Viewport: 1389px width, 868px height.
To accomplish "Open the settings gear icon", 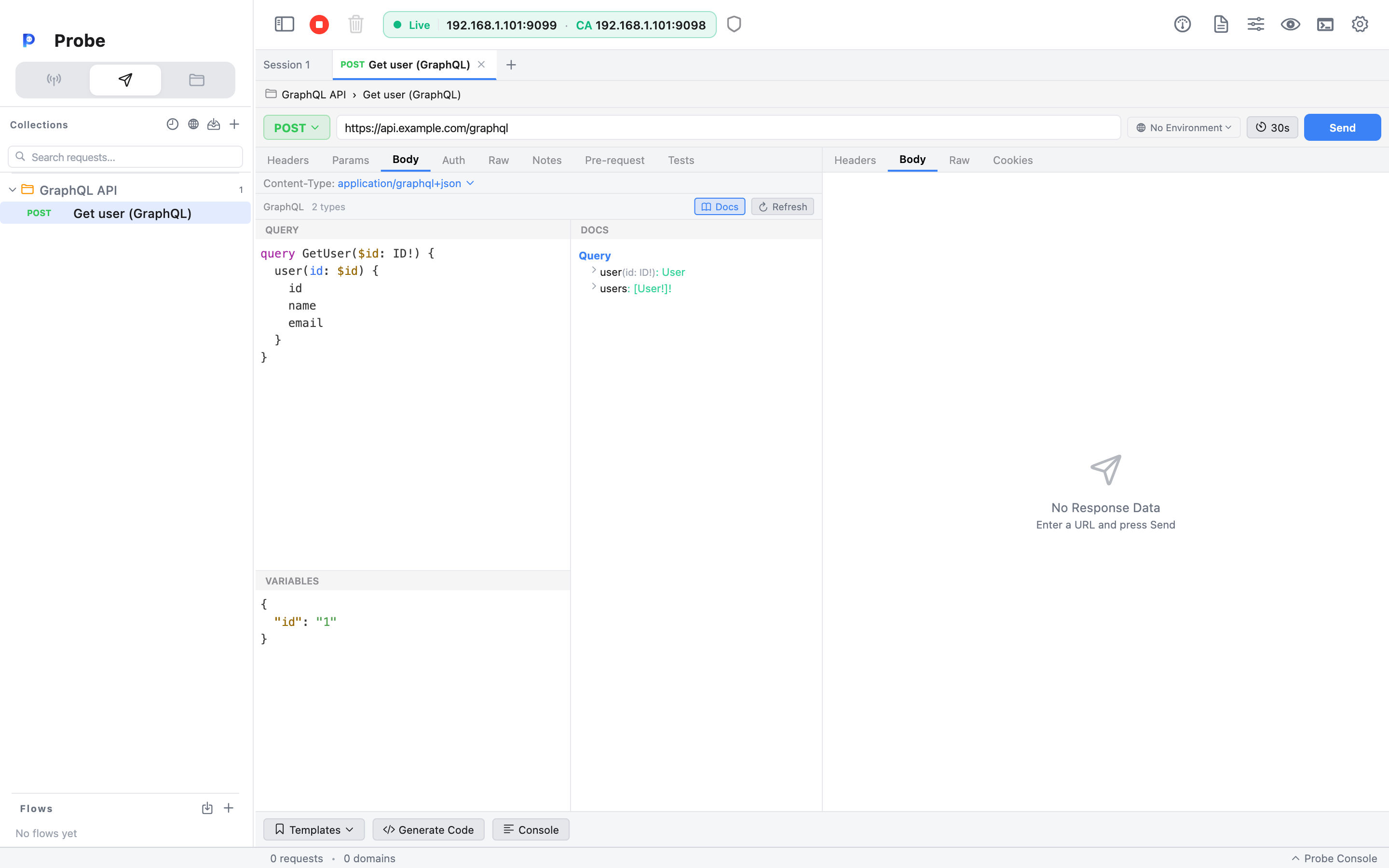I will click(x=1360, y=24).
